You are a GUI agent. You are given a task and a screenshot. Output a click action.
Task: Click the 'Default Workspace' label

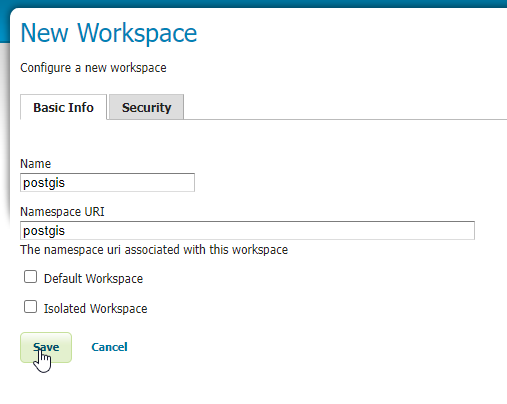(93, 279)
